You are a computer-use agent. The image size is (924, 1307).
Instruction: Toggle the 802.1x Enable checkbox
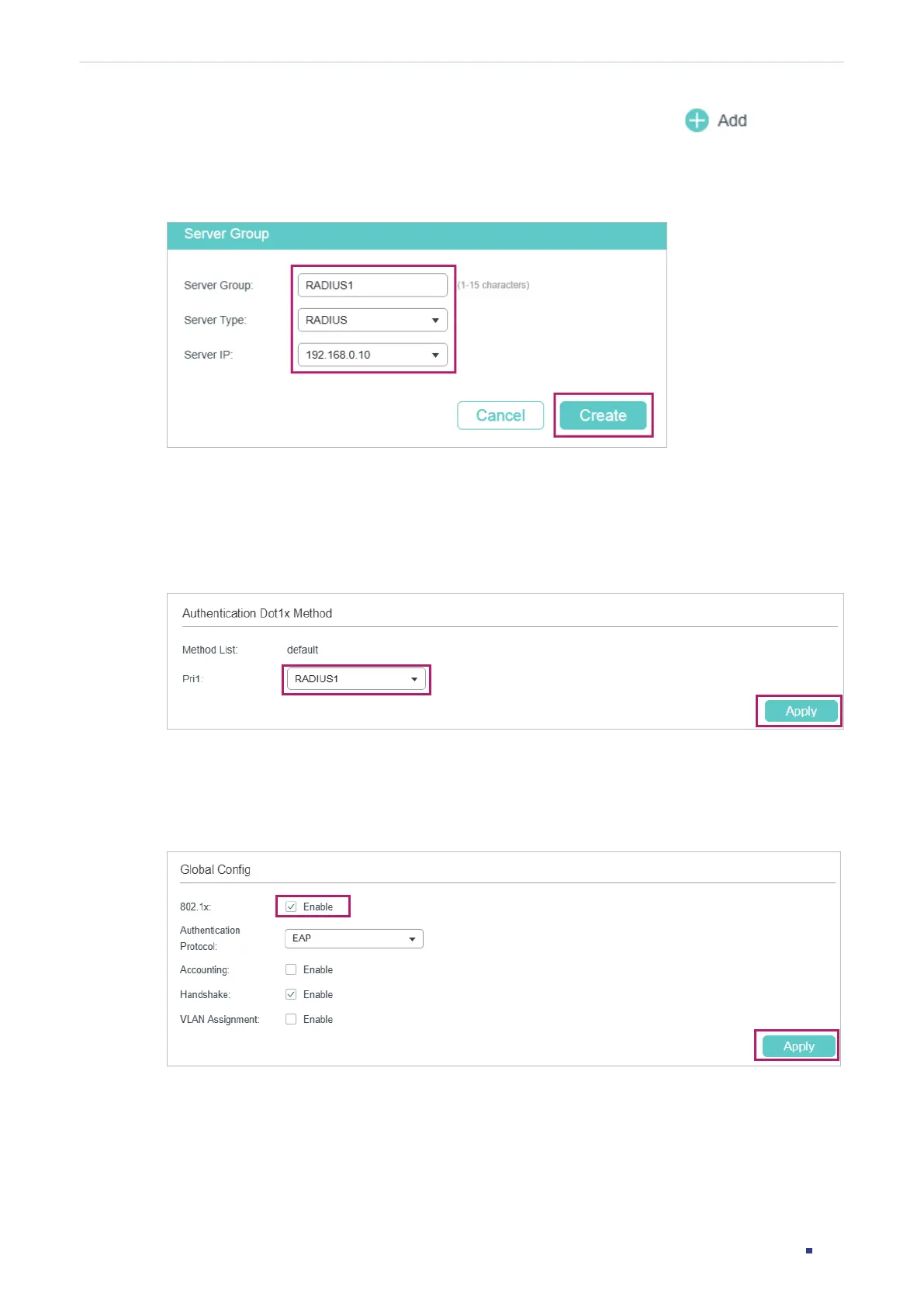click(291, 907)
